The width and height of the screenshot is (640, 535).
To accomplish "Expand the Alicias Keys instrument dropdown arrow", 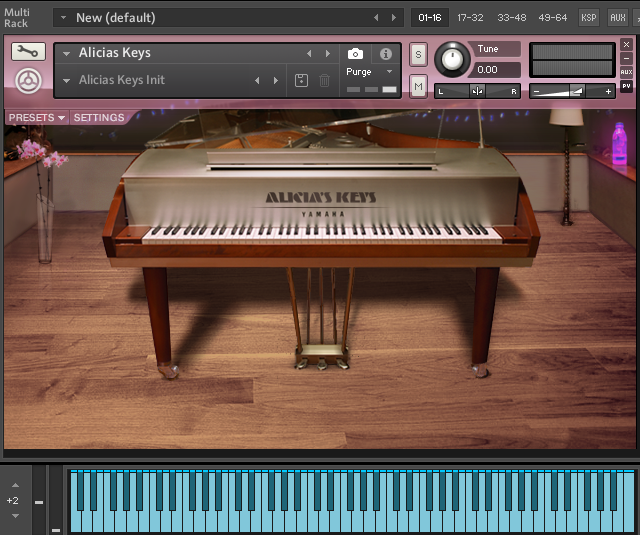I will click(x=67, y=53).
